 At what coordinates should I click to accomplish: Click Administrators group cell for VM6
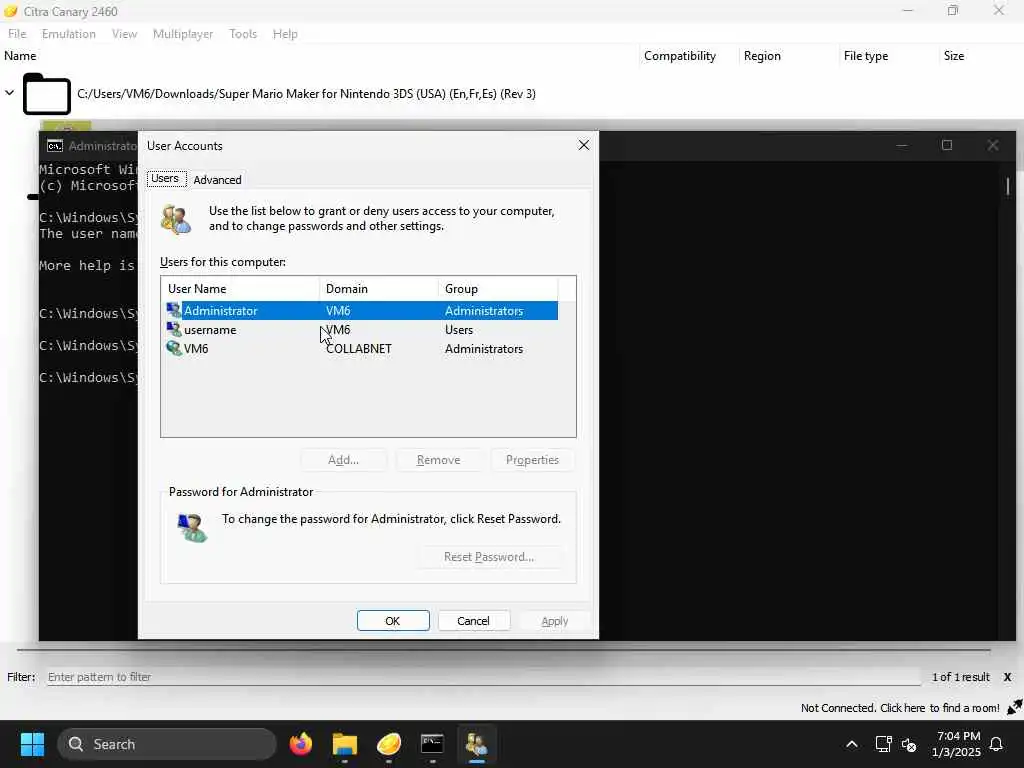(484, 349)
